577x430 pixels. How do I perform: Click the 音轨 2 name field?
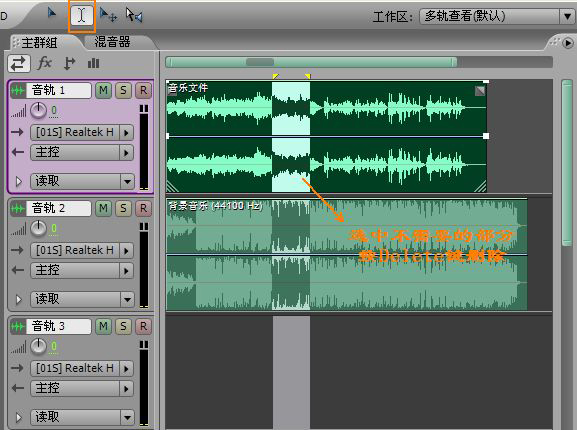(59, 209)
